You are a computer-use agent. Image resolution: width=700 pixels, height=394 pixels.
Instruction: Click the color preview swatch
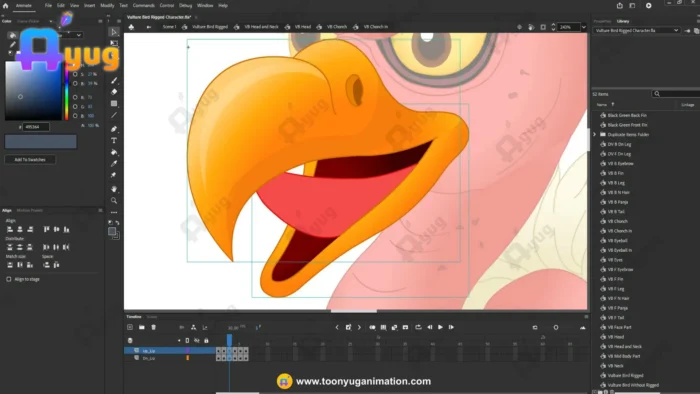41,142
